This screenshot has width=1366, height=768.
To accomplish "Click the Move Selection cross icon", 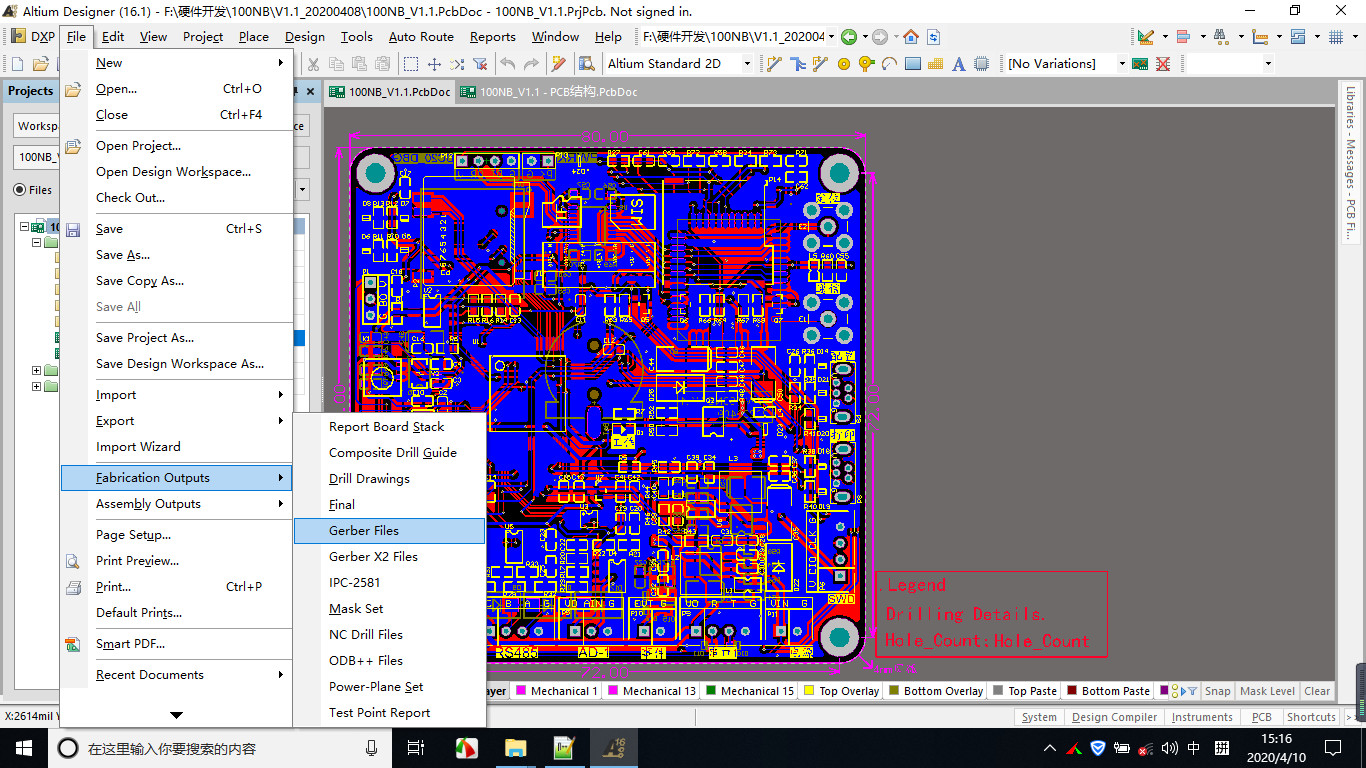I will coord(434,64).
